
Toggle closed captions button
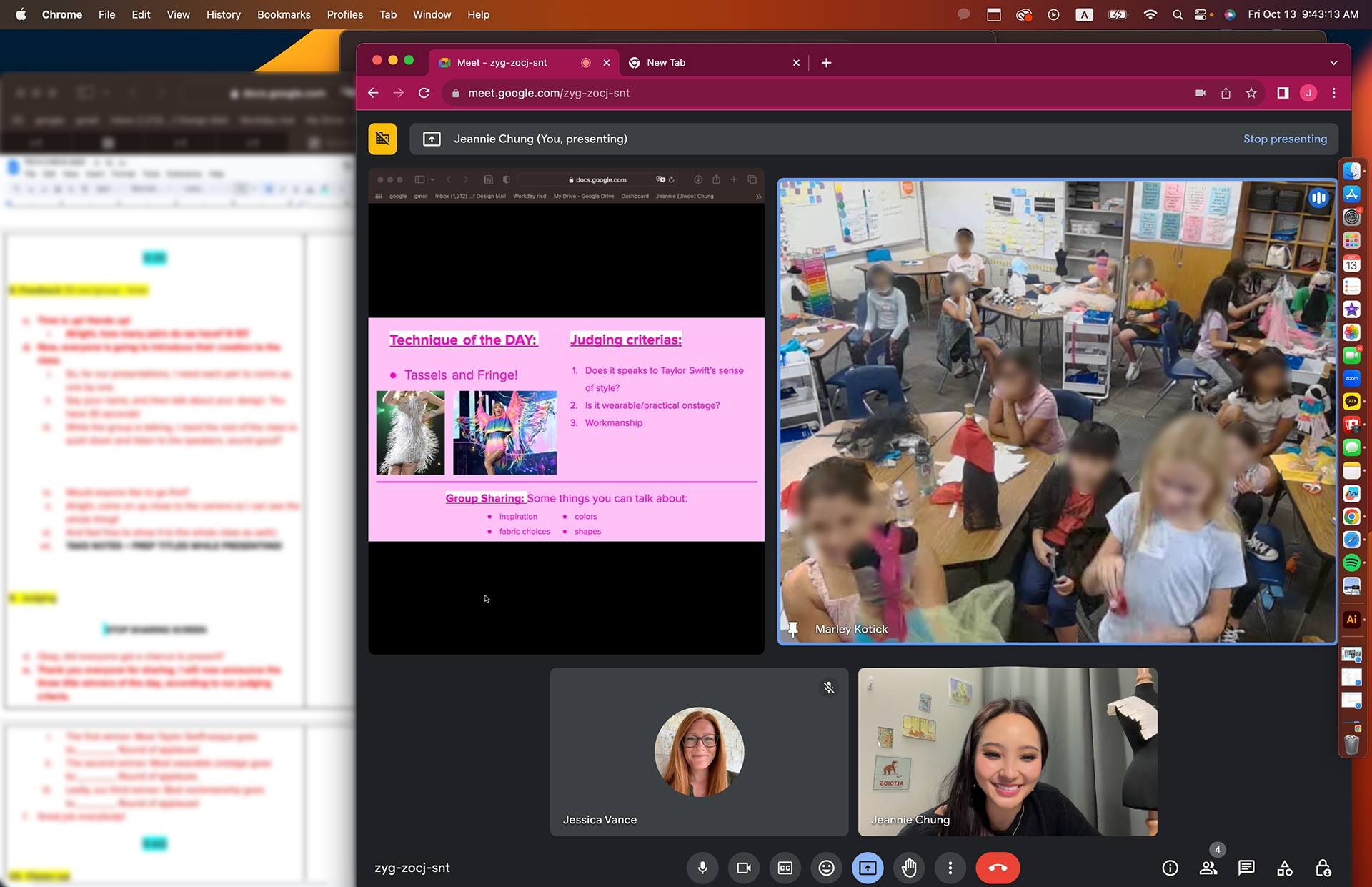tap(785, 868)
